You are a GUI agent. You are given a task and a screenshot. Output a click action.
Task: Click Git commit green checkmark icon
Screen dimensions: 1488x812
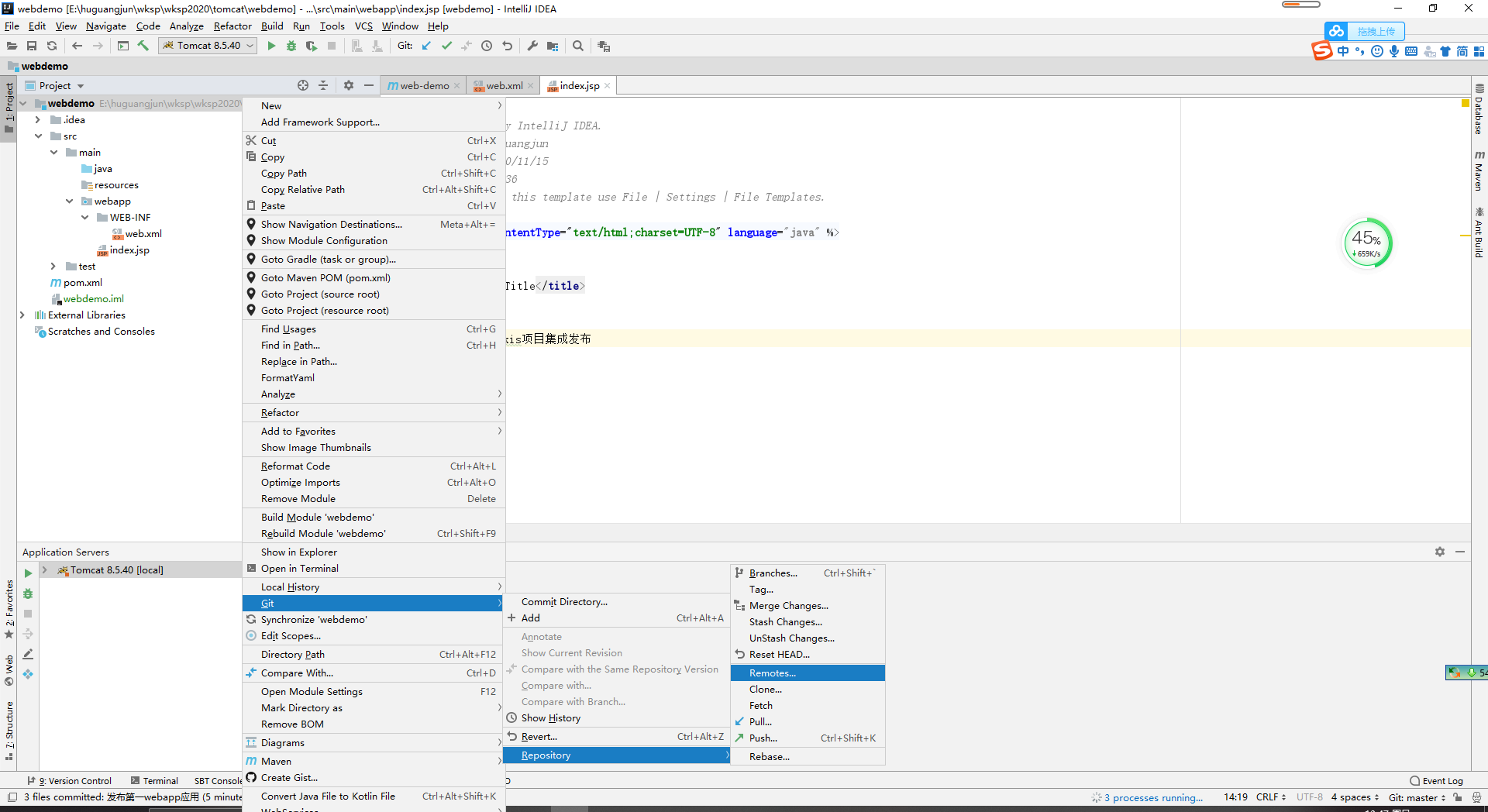click(446, 46)
